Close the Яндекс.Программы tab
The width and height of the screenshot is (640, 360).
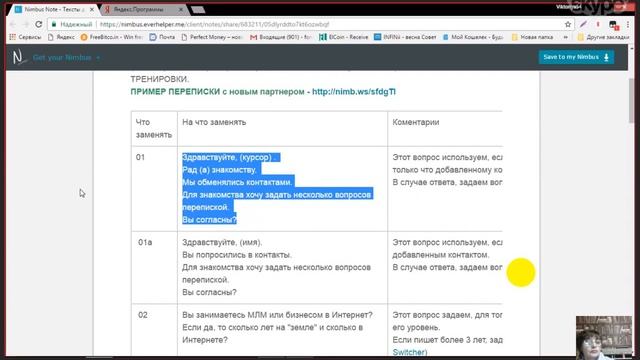click(x=181, y=9)
